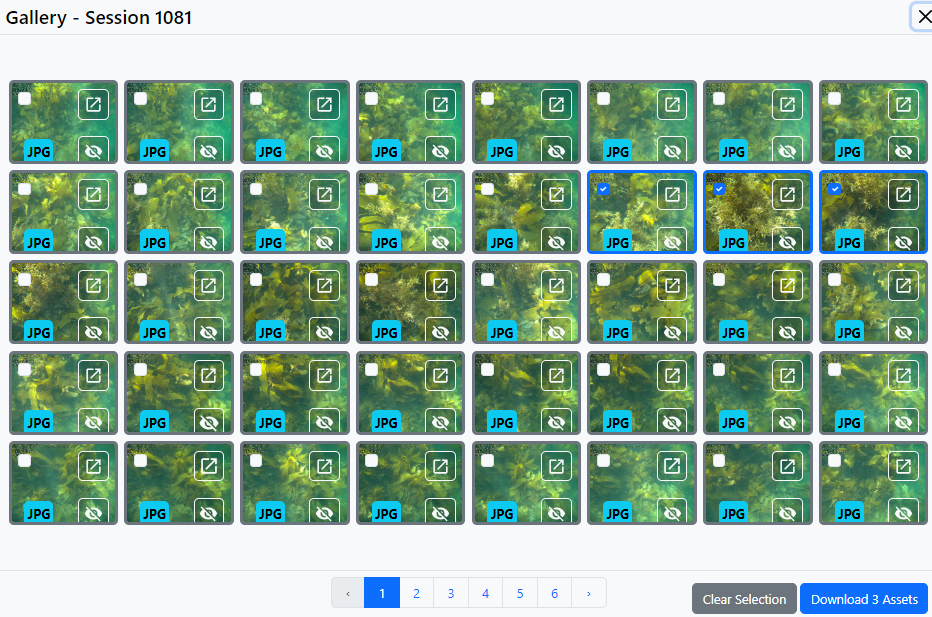Screen dimensions: 932x617
Task: Tick the checkbox on fourth row's first image
Action: point(24,370)
